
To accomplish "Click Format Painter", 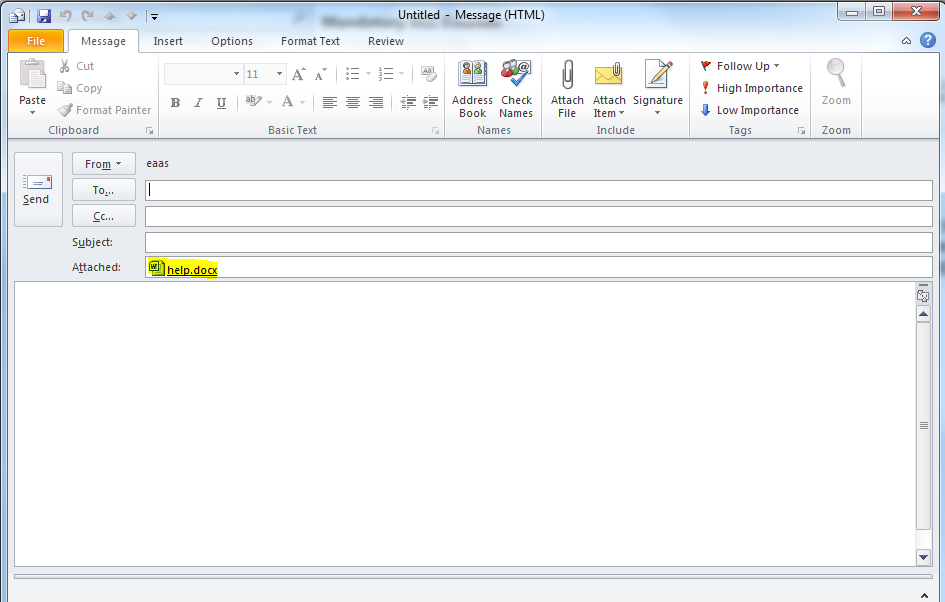I will click(104, 110).
